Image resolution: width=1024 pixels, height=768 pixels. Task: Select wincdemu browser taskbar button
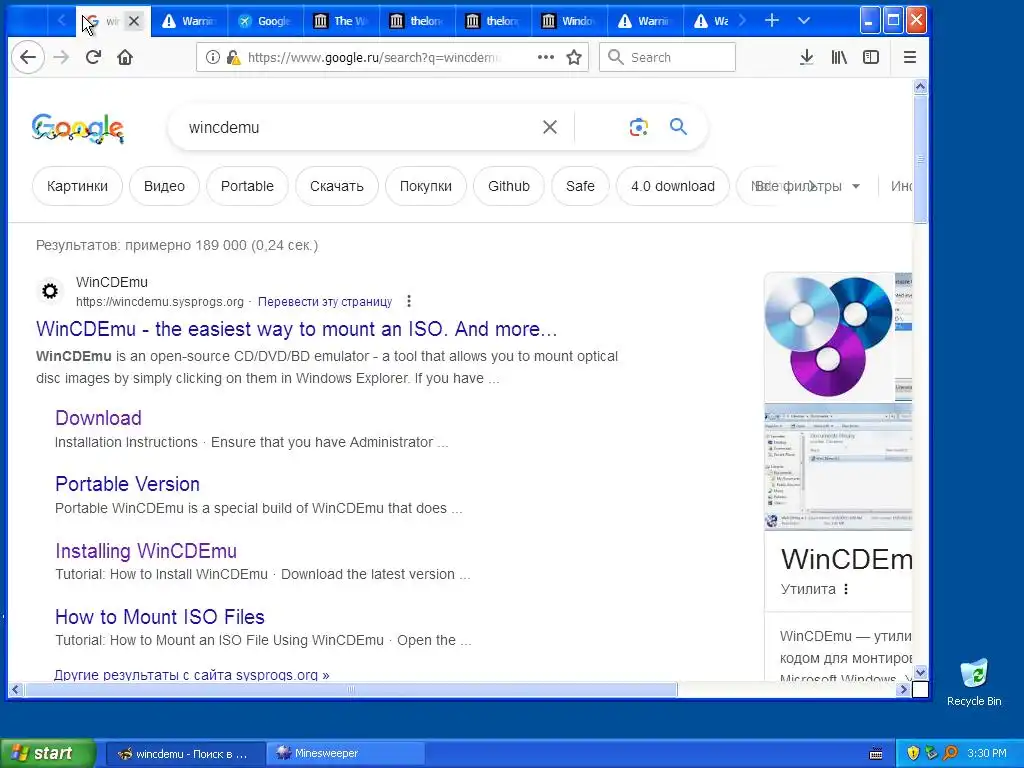185,754
